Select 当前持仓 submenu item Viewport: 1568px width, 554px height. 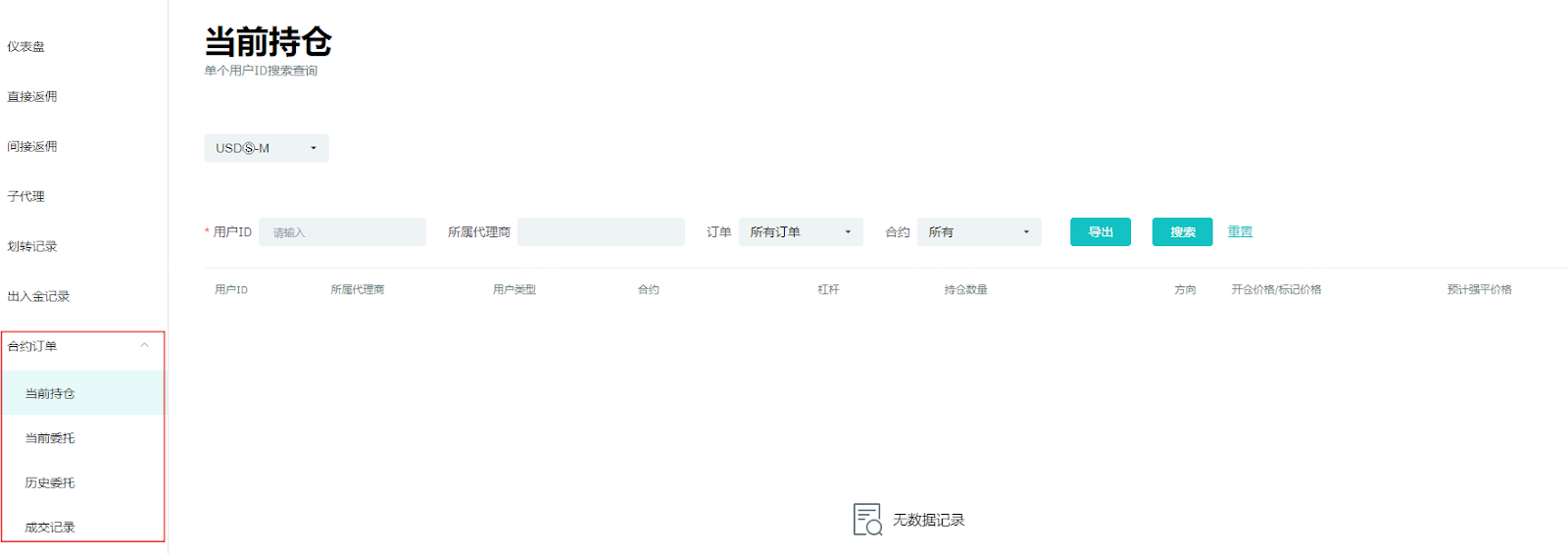(50, 394)
